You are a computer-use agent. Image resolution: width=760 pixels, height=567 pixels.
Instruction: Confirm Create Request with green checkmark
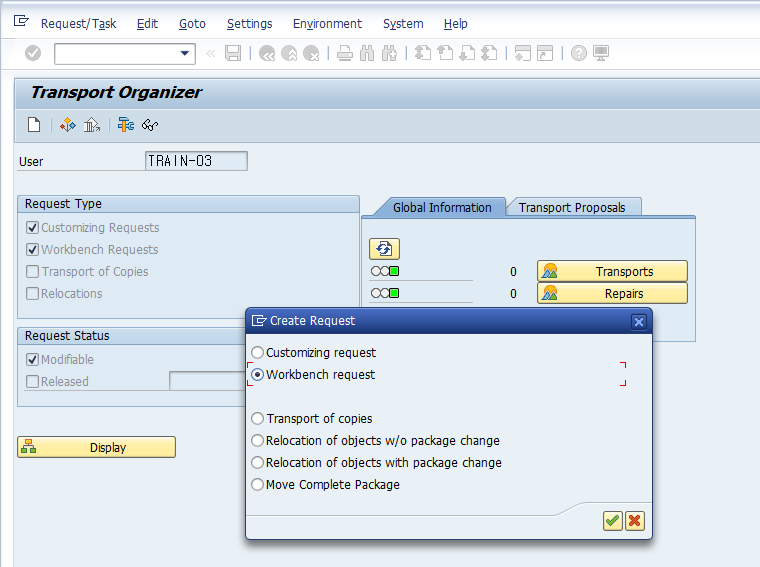[613, 521]
